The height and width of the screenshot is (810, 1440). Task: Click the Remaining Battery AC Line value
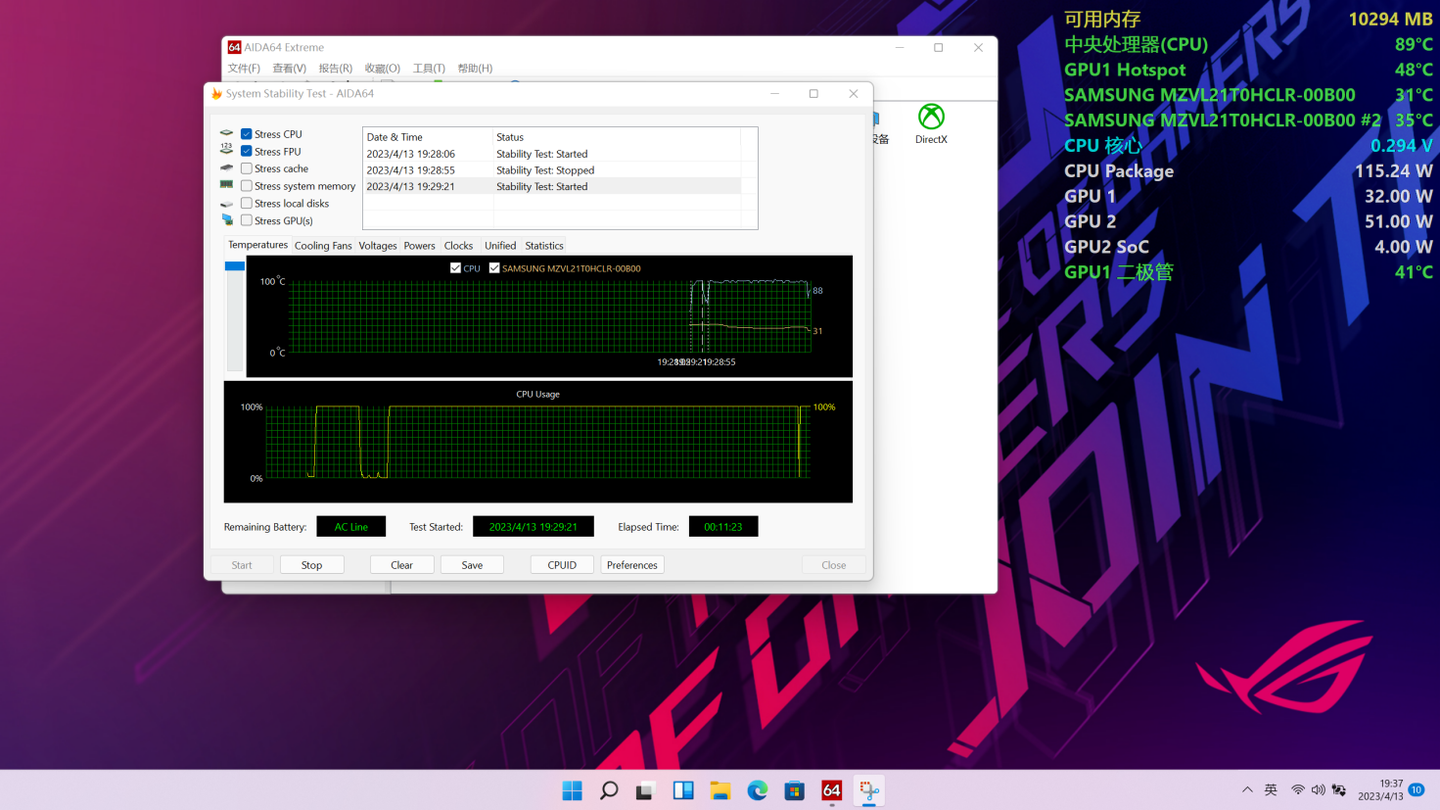click(351, 527)
